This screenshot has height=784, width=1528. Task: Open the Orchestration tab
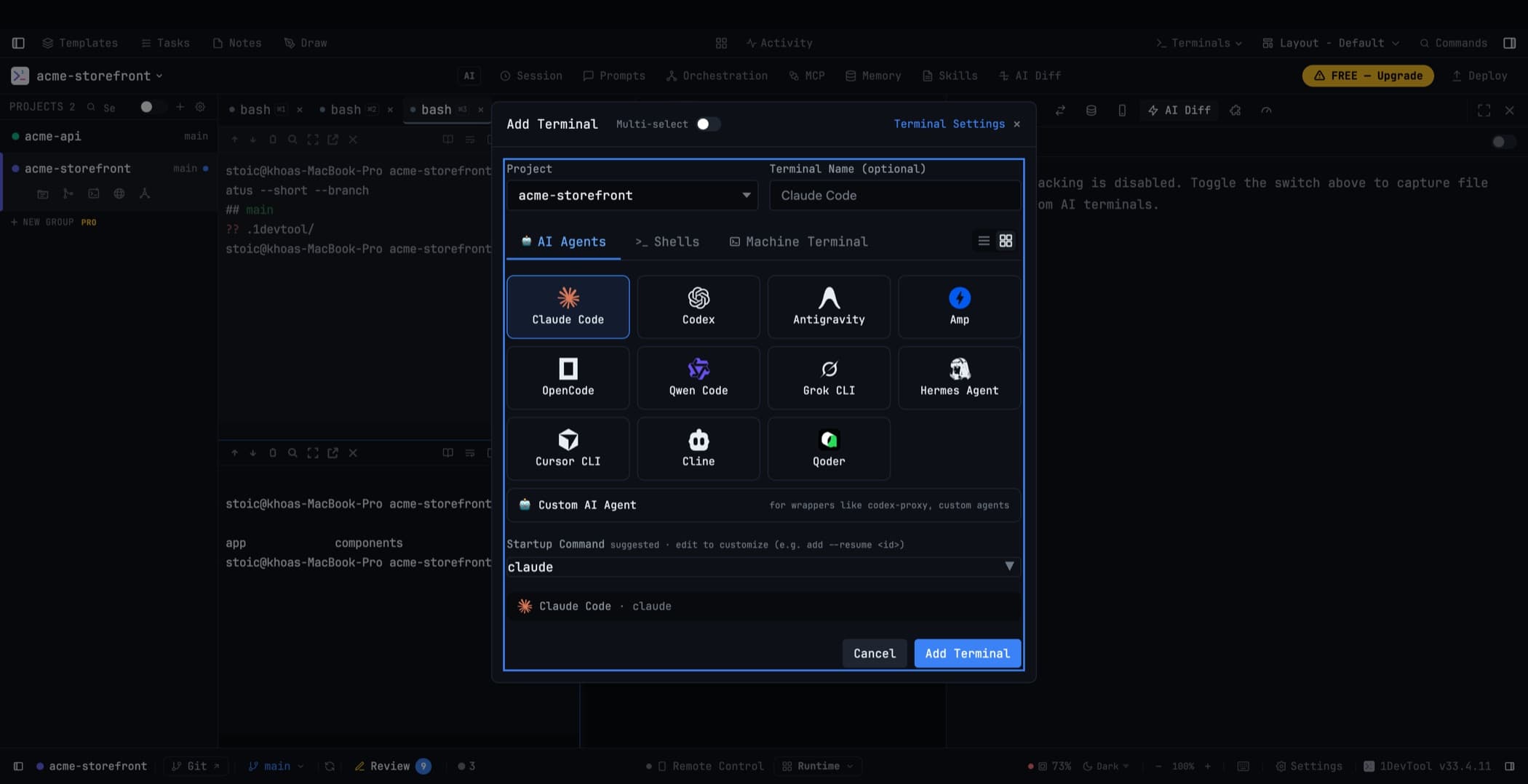click(x=717, y=76)
